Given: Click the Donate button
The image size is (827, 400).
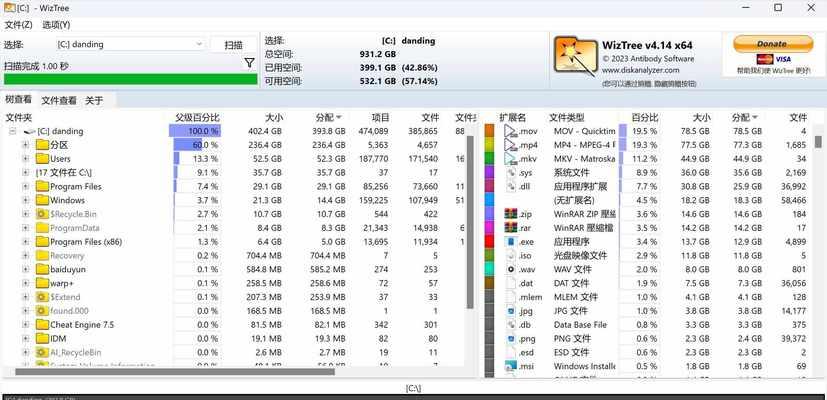Looking at the screenshot, I should coord(773,44).
